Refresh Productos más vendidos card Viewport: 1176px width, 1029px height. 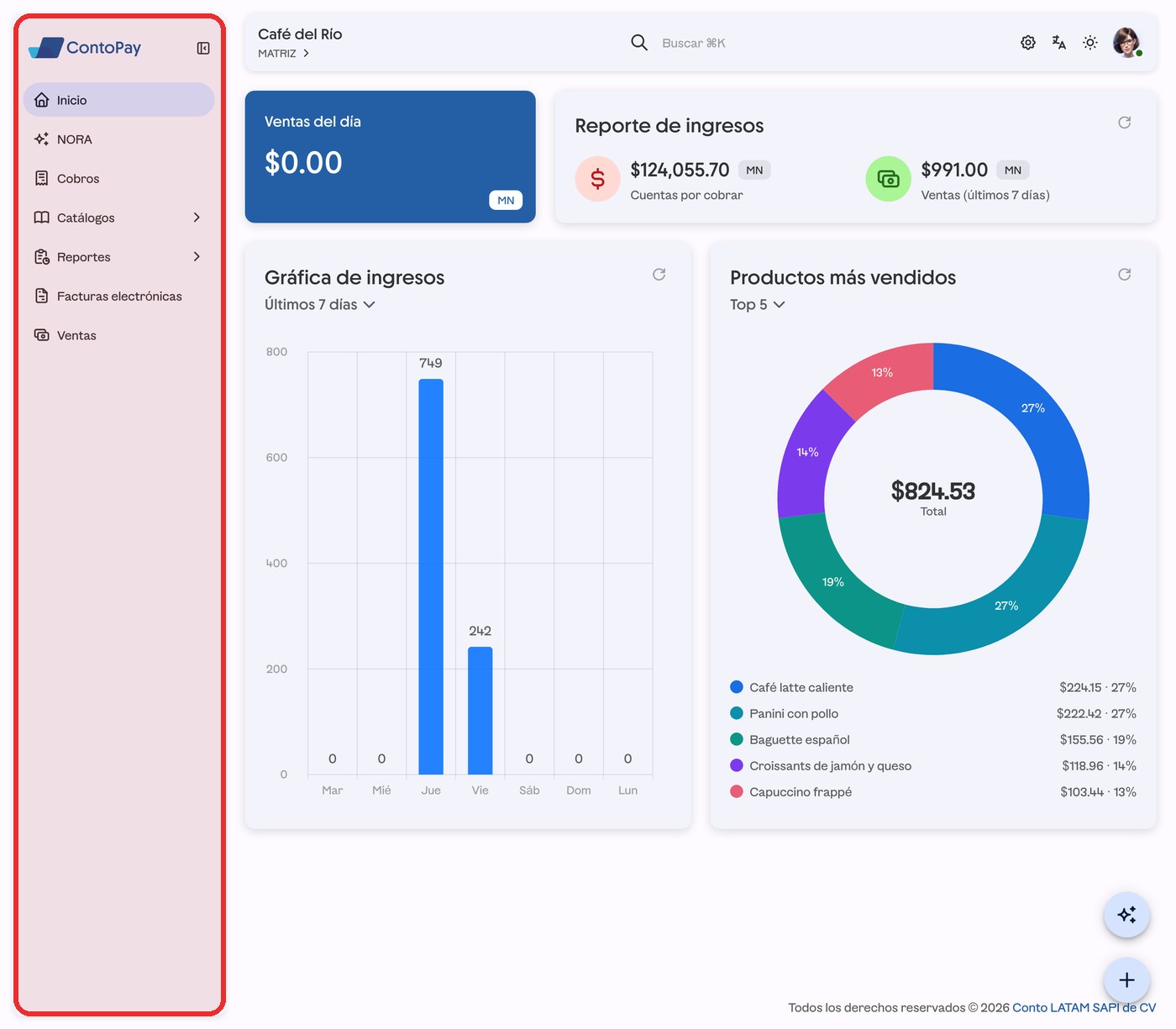[1125, 275]
